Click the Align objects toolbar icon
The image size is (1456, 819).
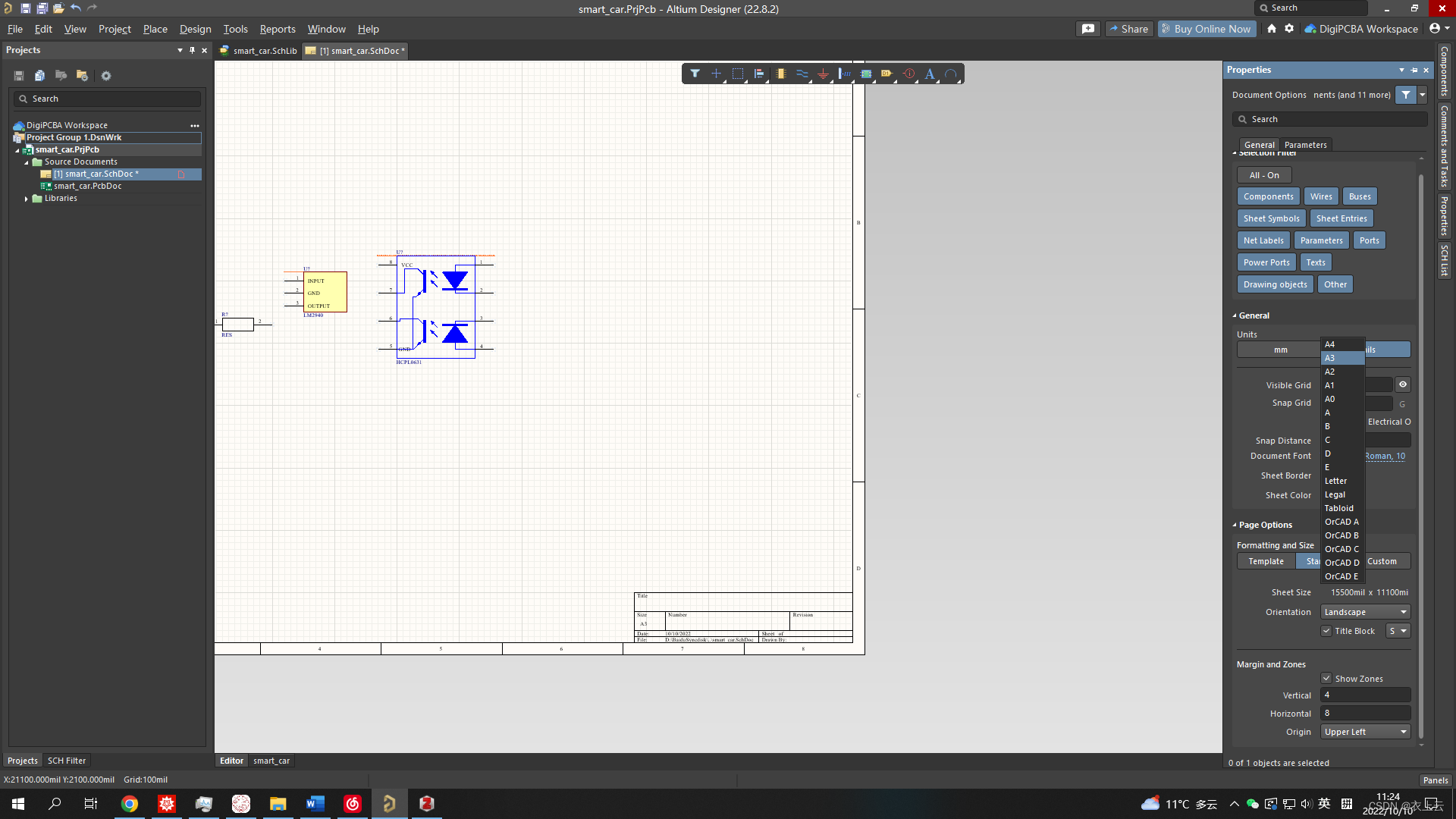(759, 74)
